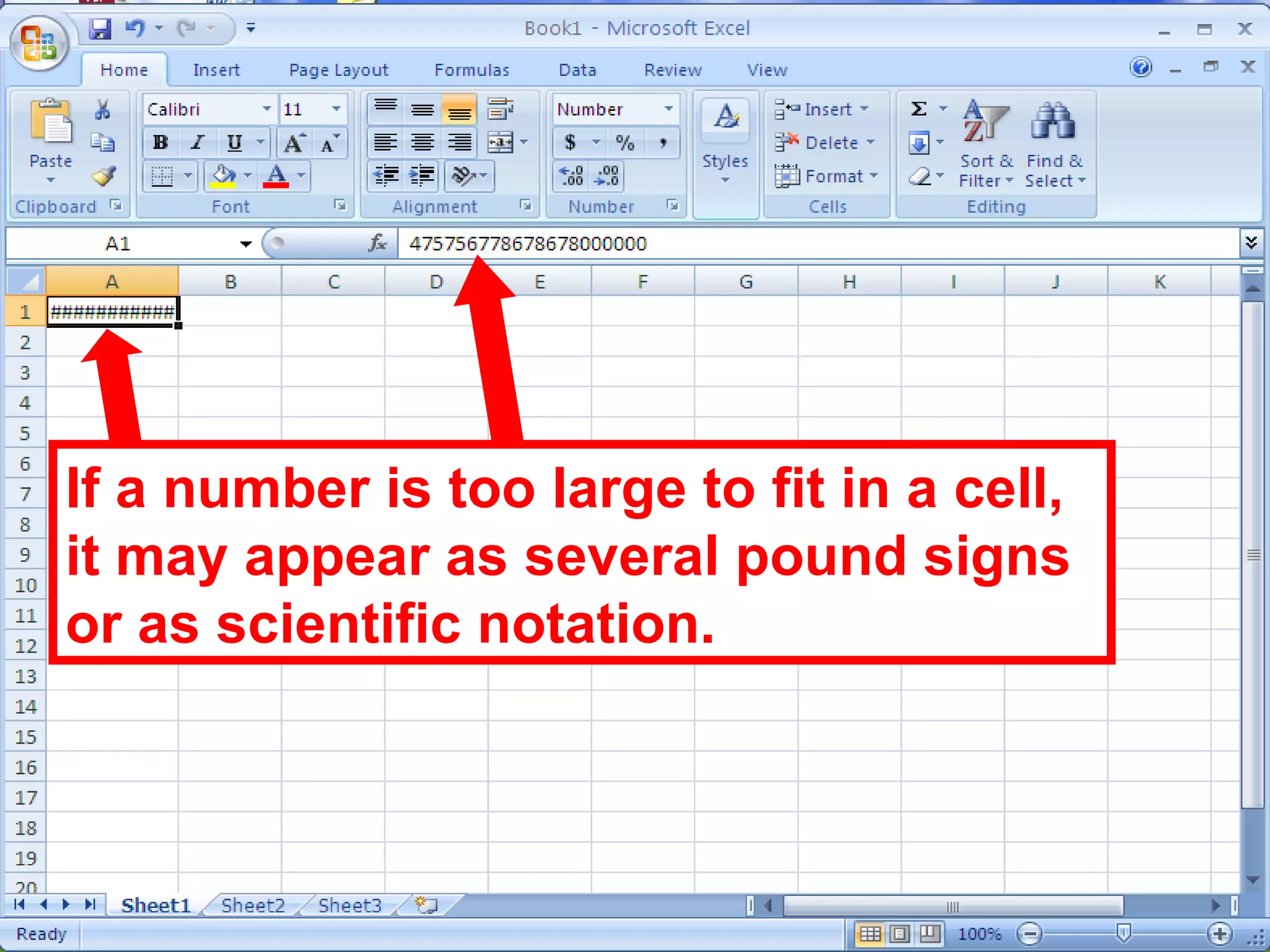Toggle Wrap Text for the cell

pyautogui.click(x=500, y=110)
